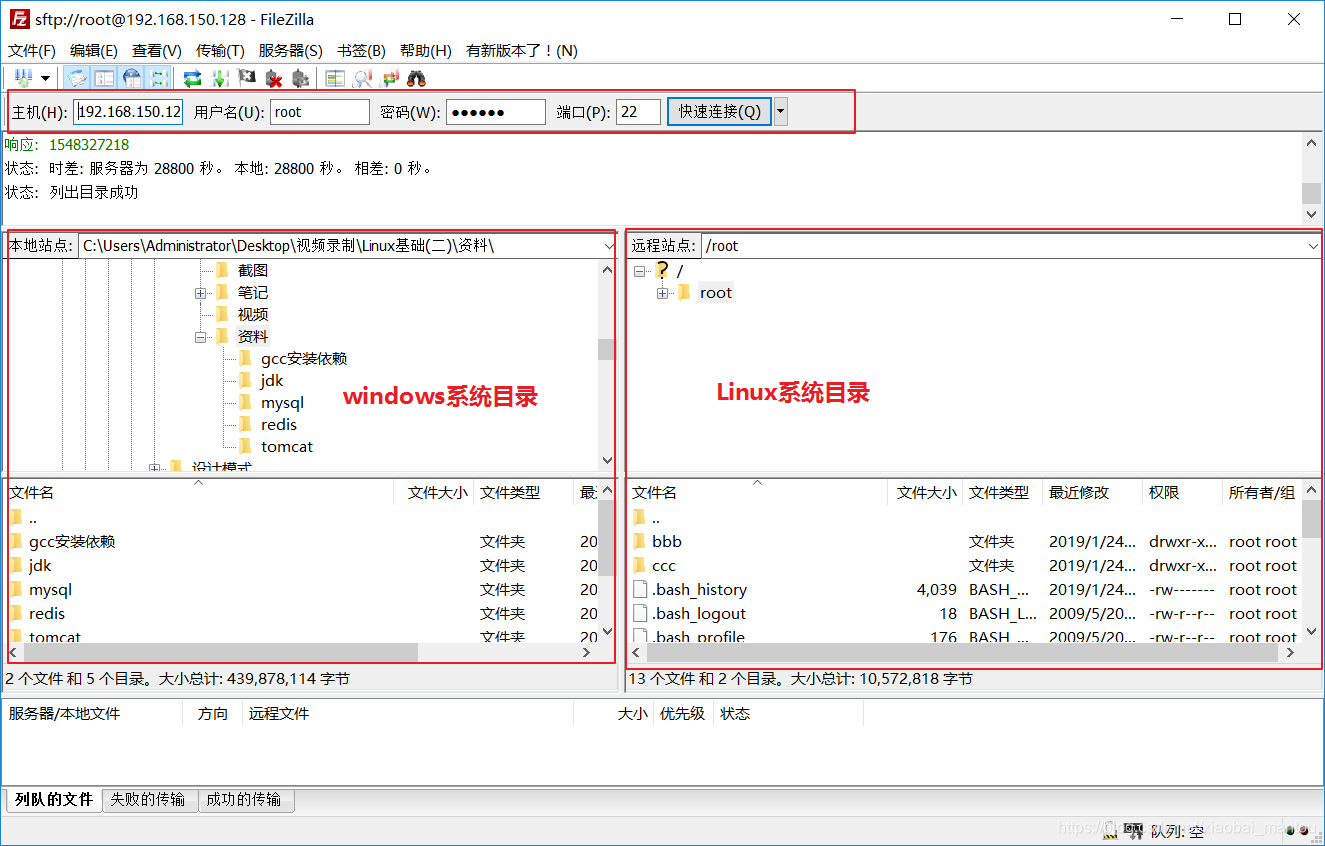
Task: Collapse the 资料 folder in local tree
Action: tap(201, 337)
